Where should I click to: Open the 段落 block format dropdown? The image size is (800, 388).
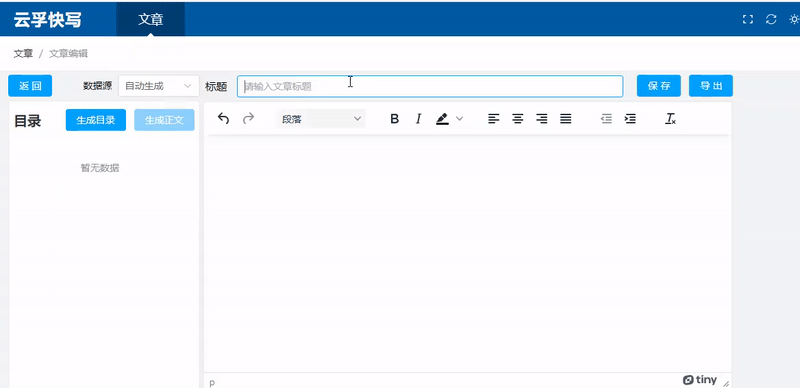tap(321, 119)
